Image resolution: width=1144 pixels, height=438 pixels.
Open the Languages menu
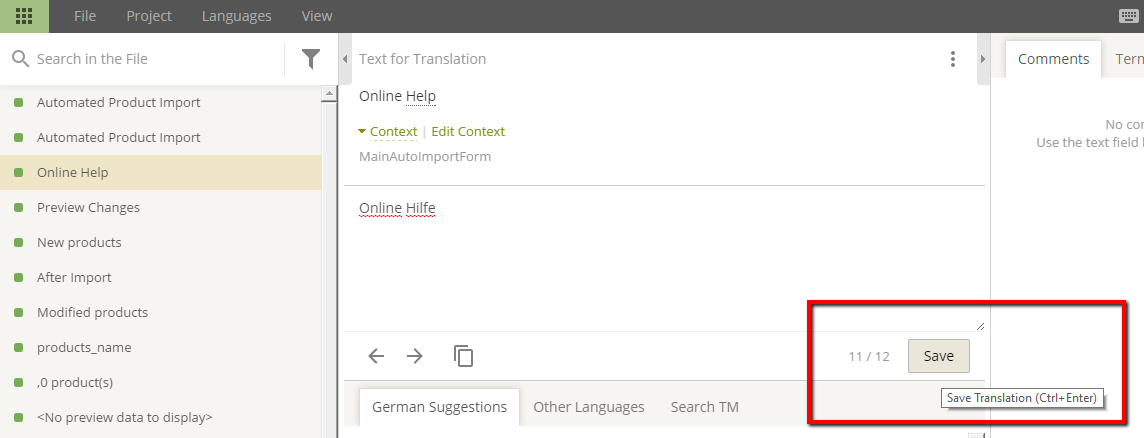236,16
